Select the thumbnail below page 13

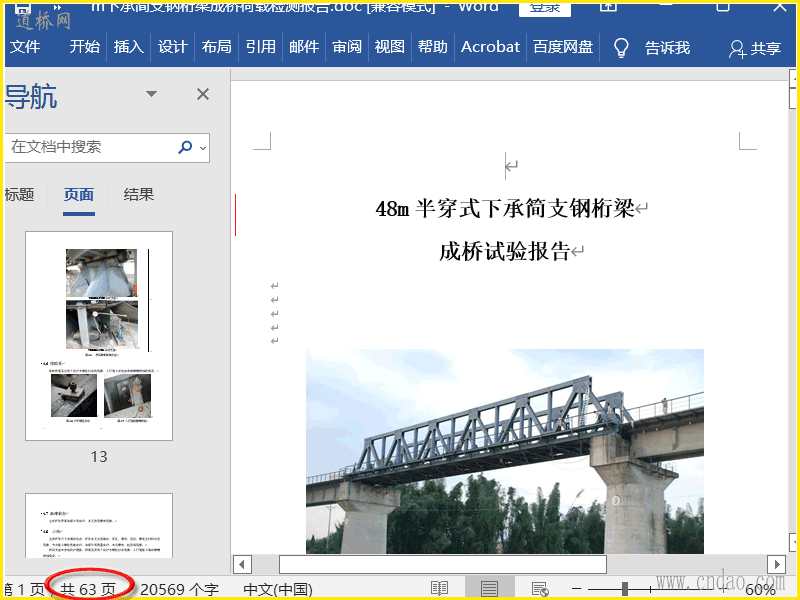(99, 526)
